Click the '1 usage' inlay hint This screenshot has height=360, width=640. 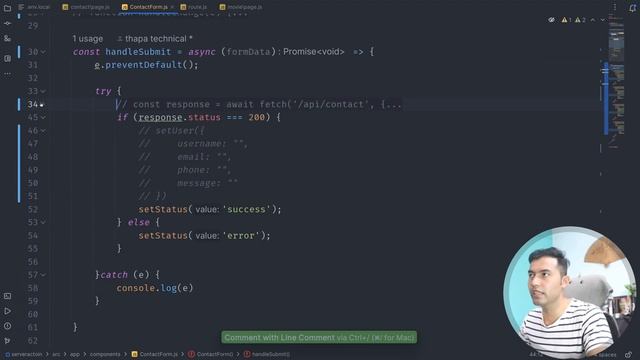(88, 39)
